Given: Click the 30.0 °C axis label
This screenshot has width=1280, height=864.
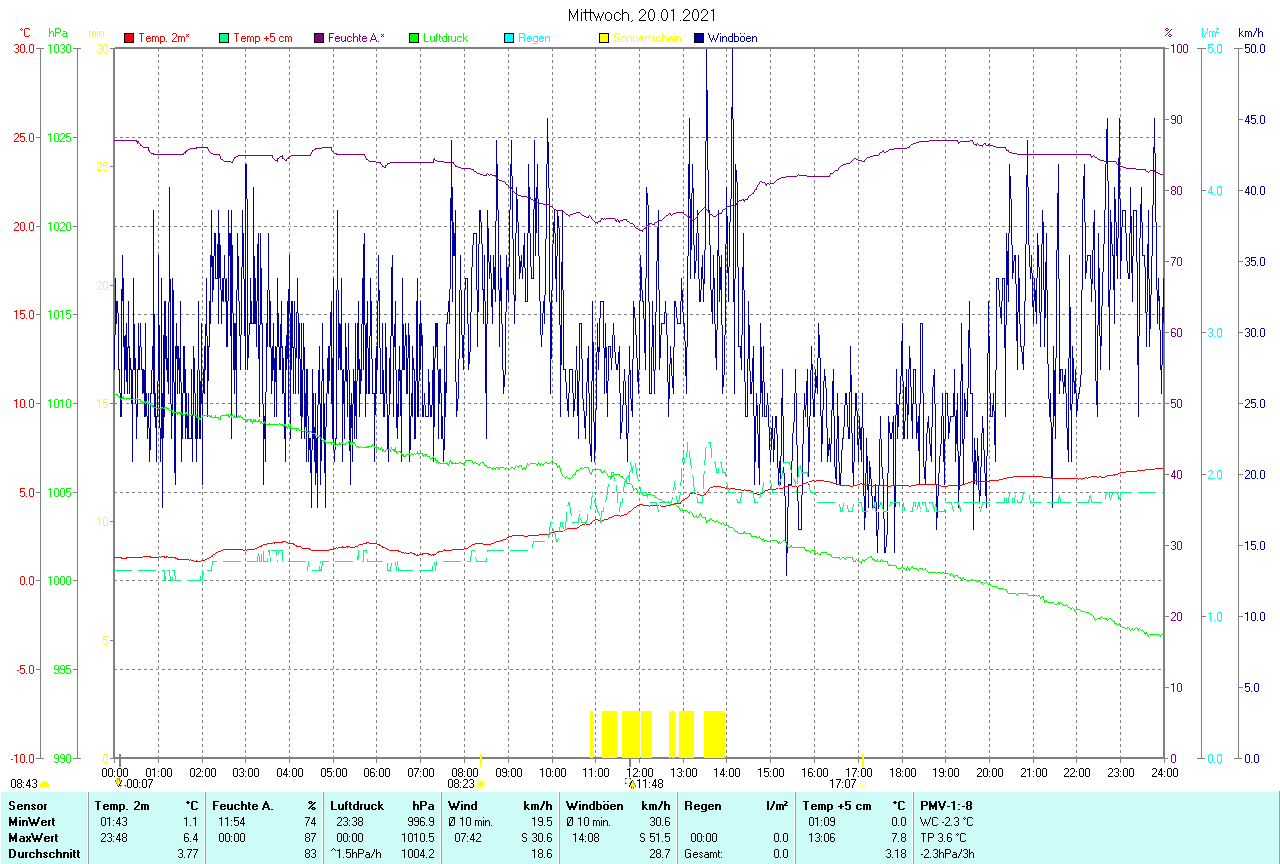Looking at the screenshot, I should point(23,49).
